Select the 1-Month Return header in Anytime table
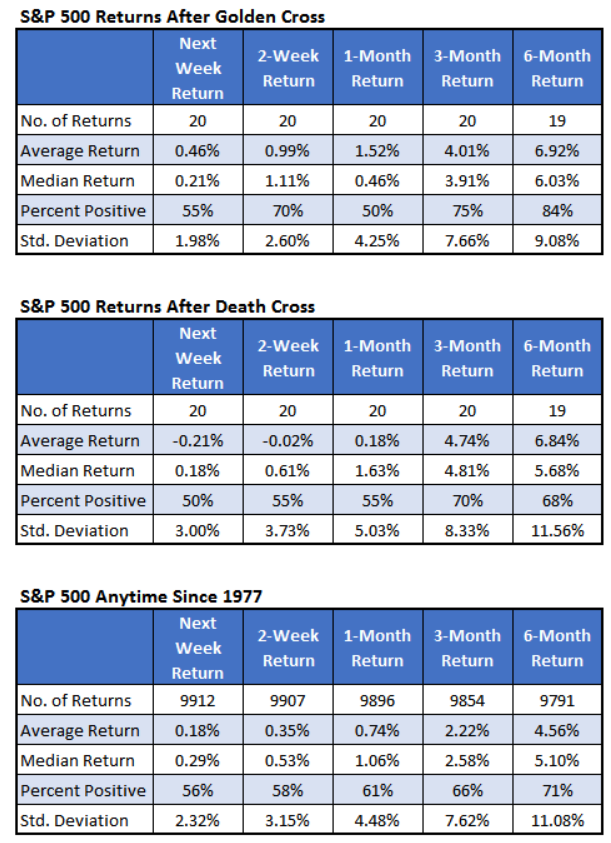 (377, 648)
